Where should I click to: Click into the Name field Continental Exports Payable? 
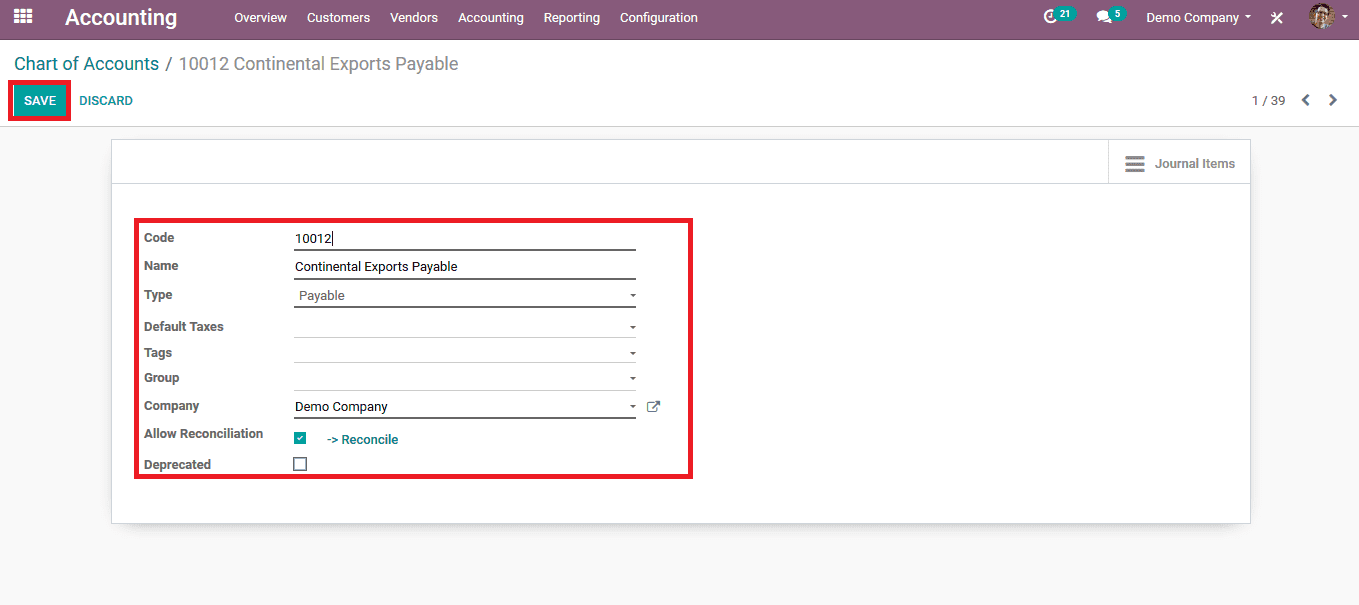click(x=465, y=267)
